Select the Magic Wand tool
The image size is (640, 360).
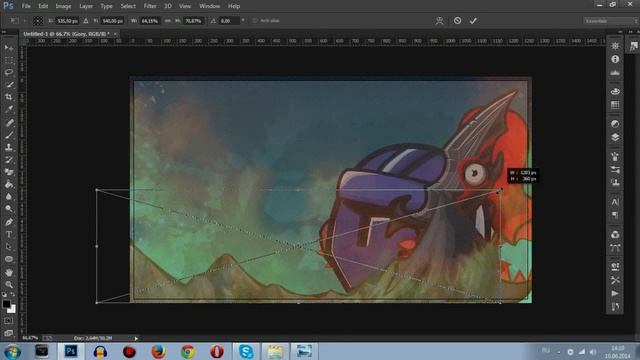9,85
